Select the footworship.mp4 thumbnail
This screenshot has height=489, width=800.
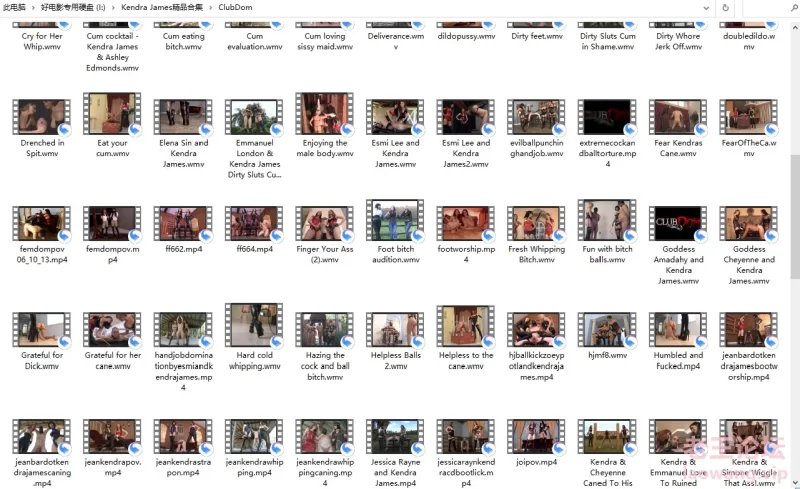point(466,223)
